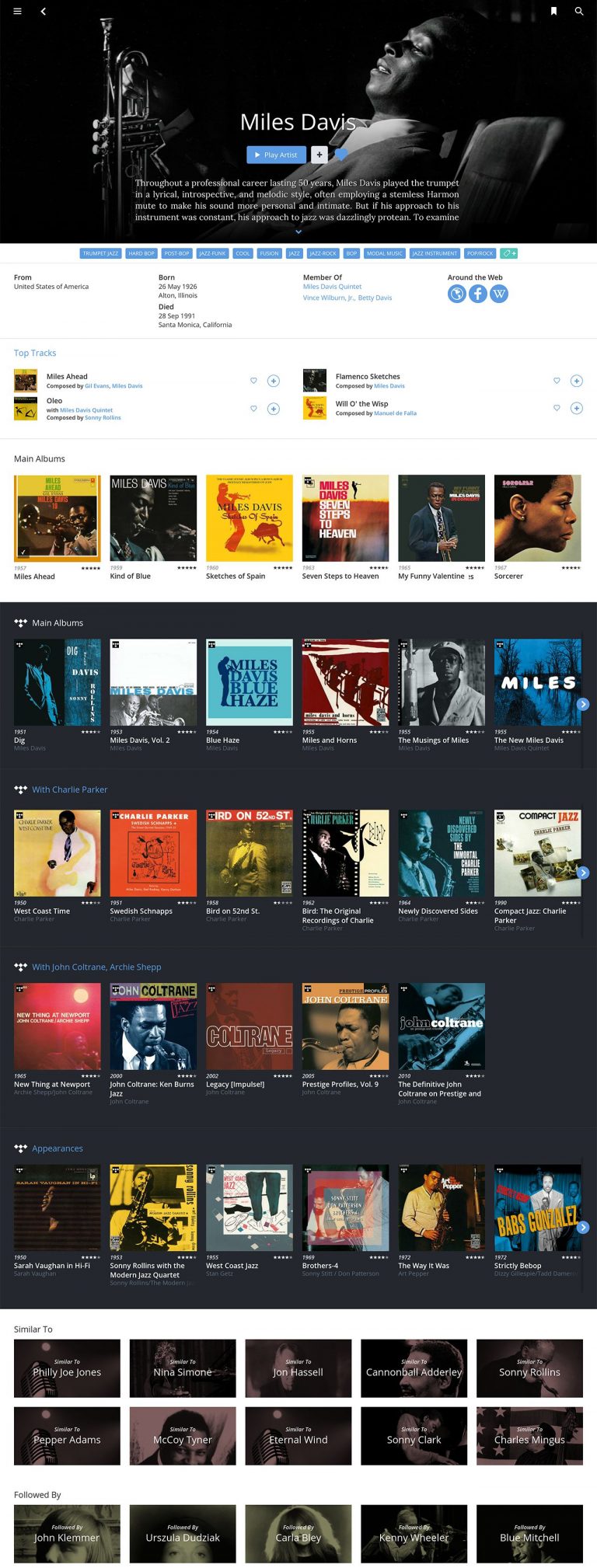
Task: Open search with the magnifier icon
Action: coord(578,11)
